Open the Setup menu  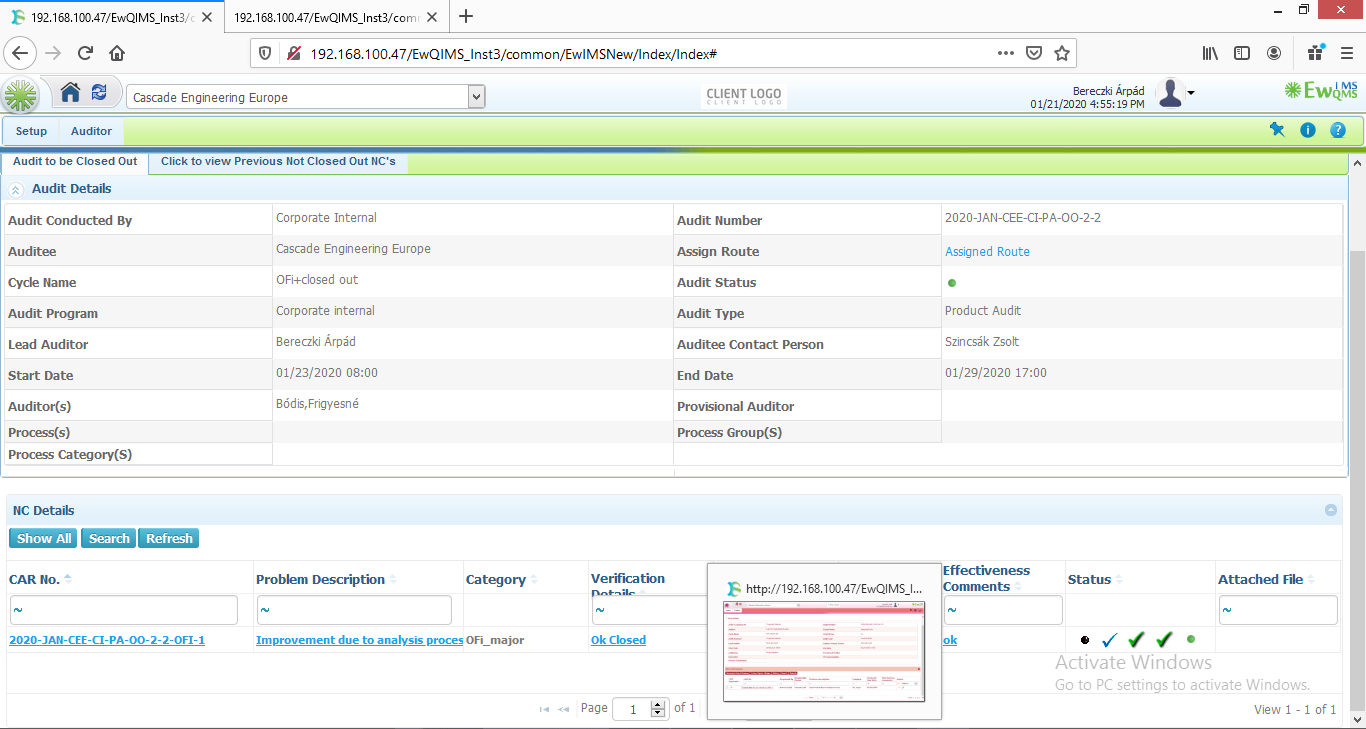[x=31, y=131]
